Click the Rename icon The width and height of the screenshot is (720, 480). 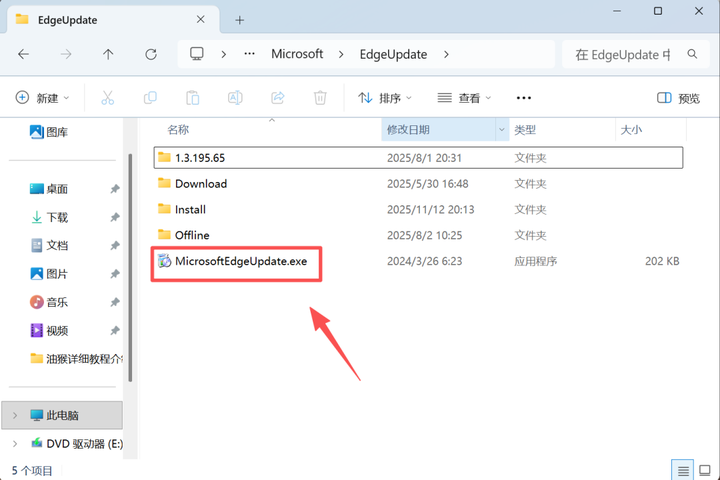[x=235, y=98]
